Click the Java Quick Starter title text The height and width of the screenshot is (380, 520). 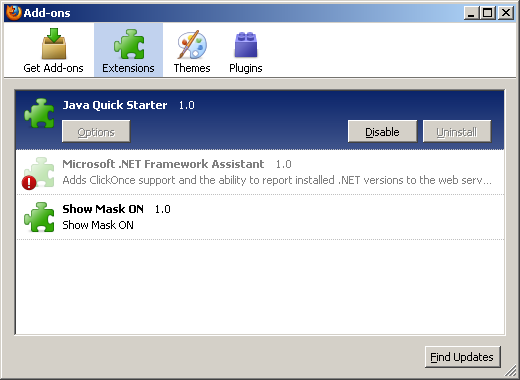(115, 105)
